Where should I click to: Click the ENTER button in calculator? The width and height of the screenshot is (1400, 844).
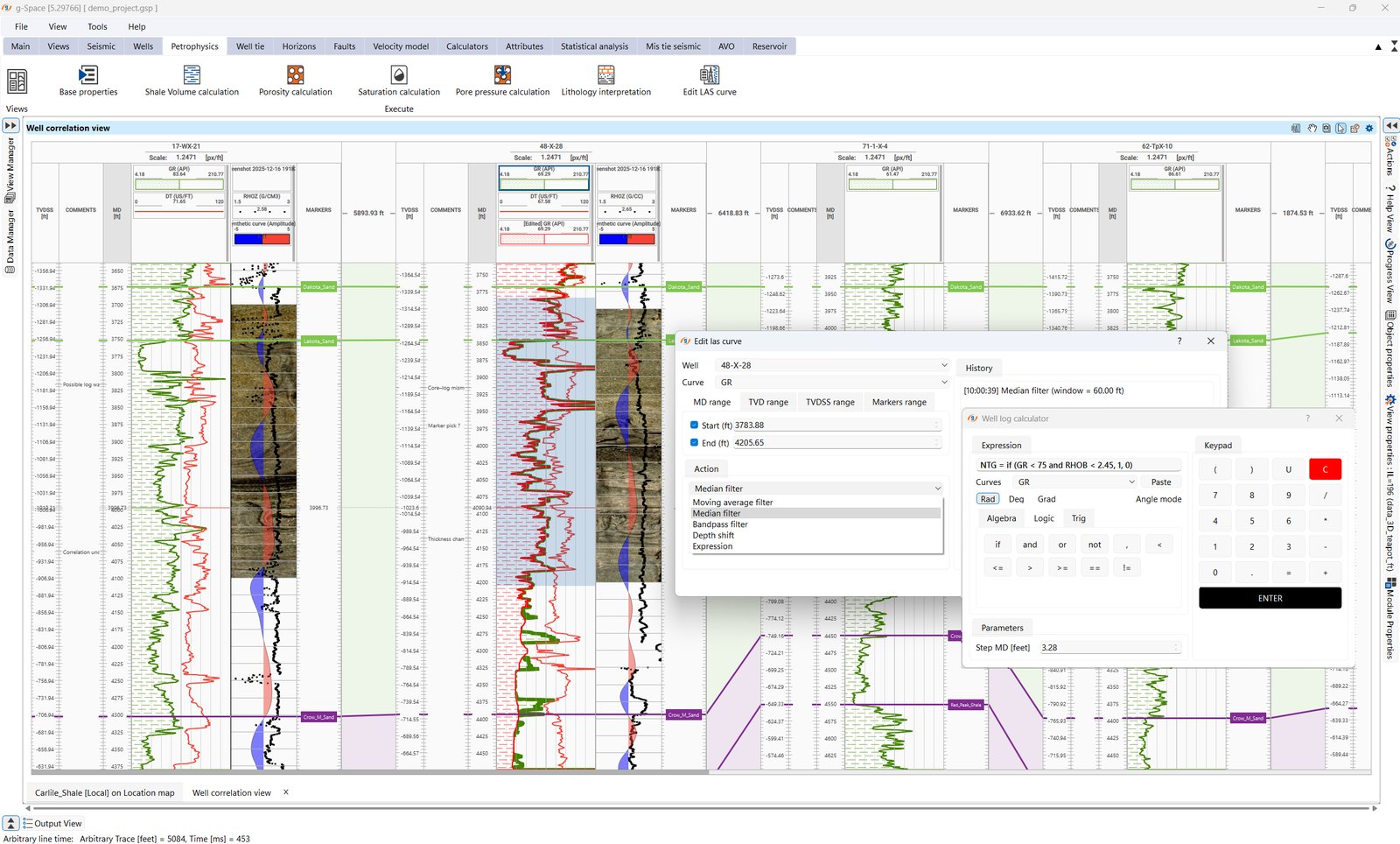click(x=1270, y=598)
